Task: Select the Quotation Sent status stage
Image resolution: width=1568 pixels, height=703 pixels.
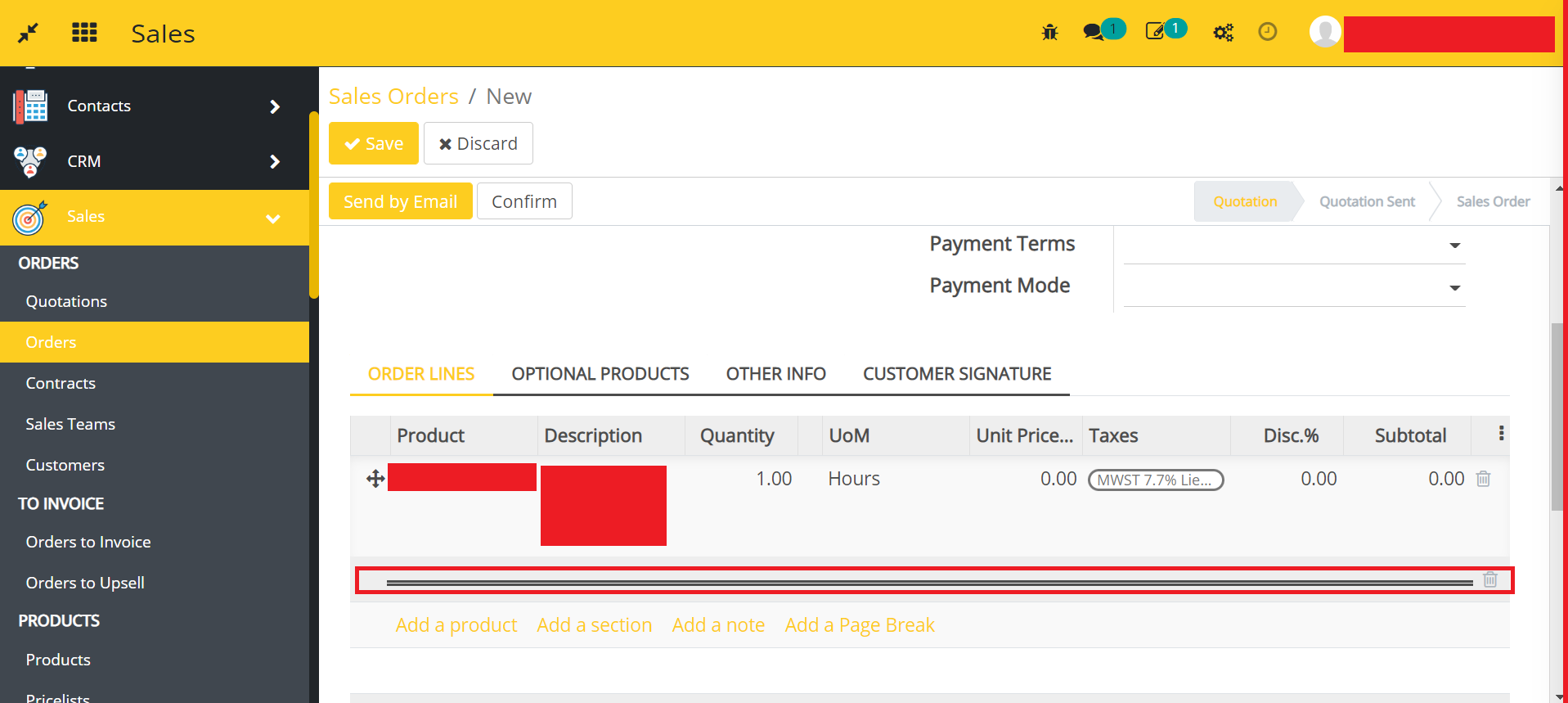Action: tap(1367, 201)
